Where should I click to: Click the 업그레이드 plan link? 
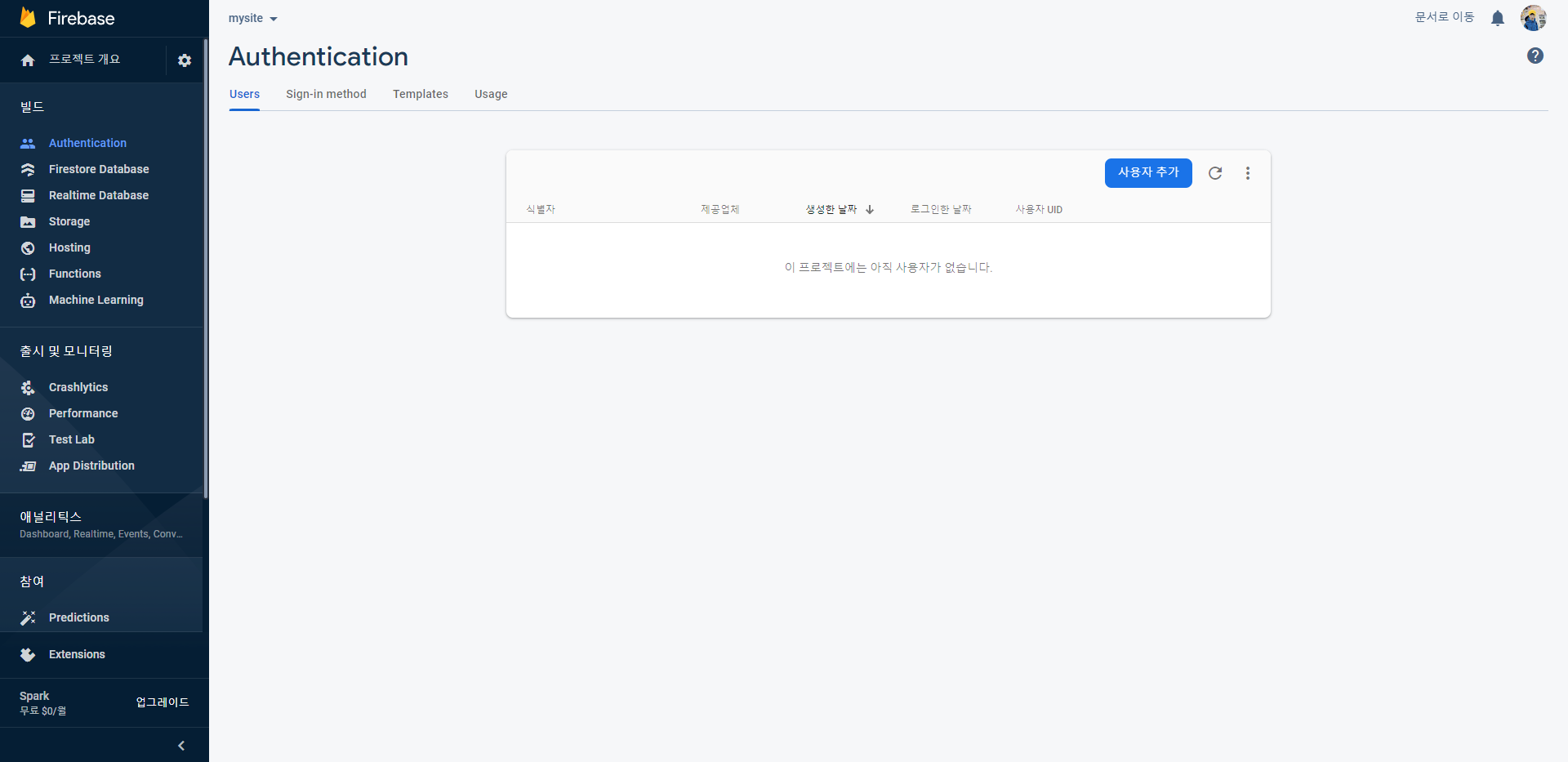[x=163, y=702]
